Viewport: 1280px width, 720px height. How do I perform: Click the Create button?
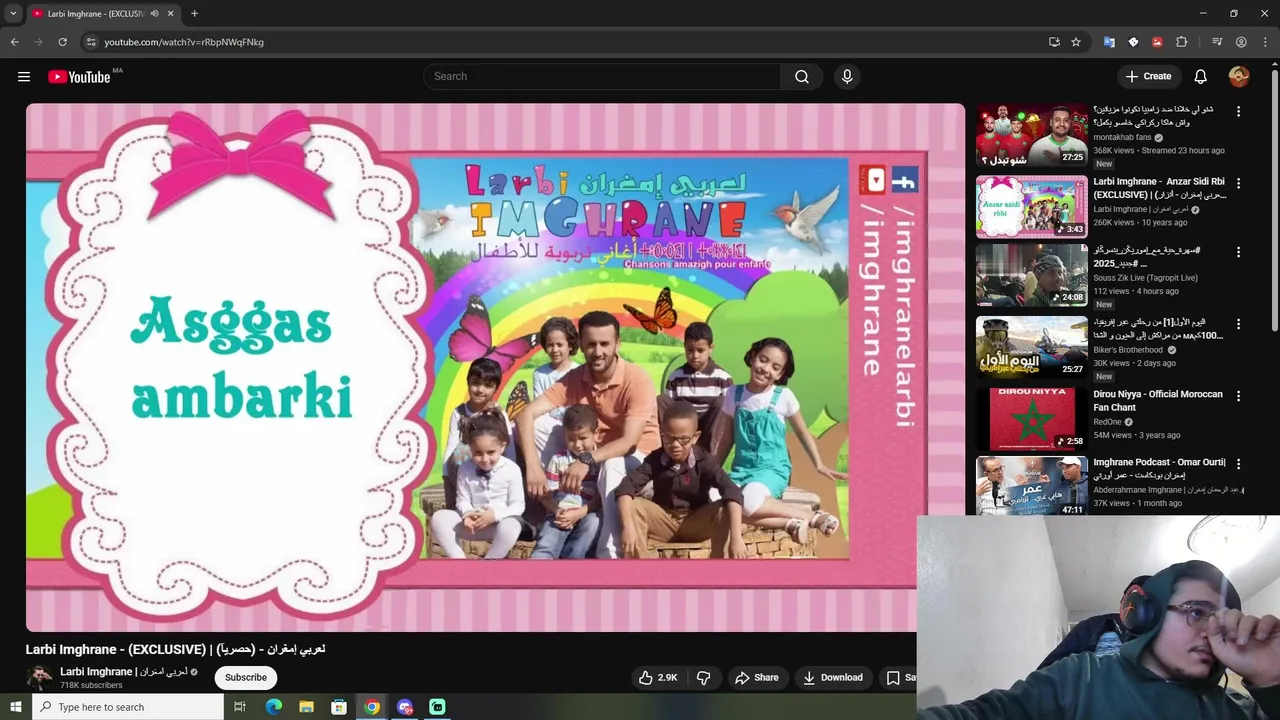pyautogui.click(x=1148, y=77)
